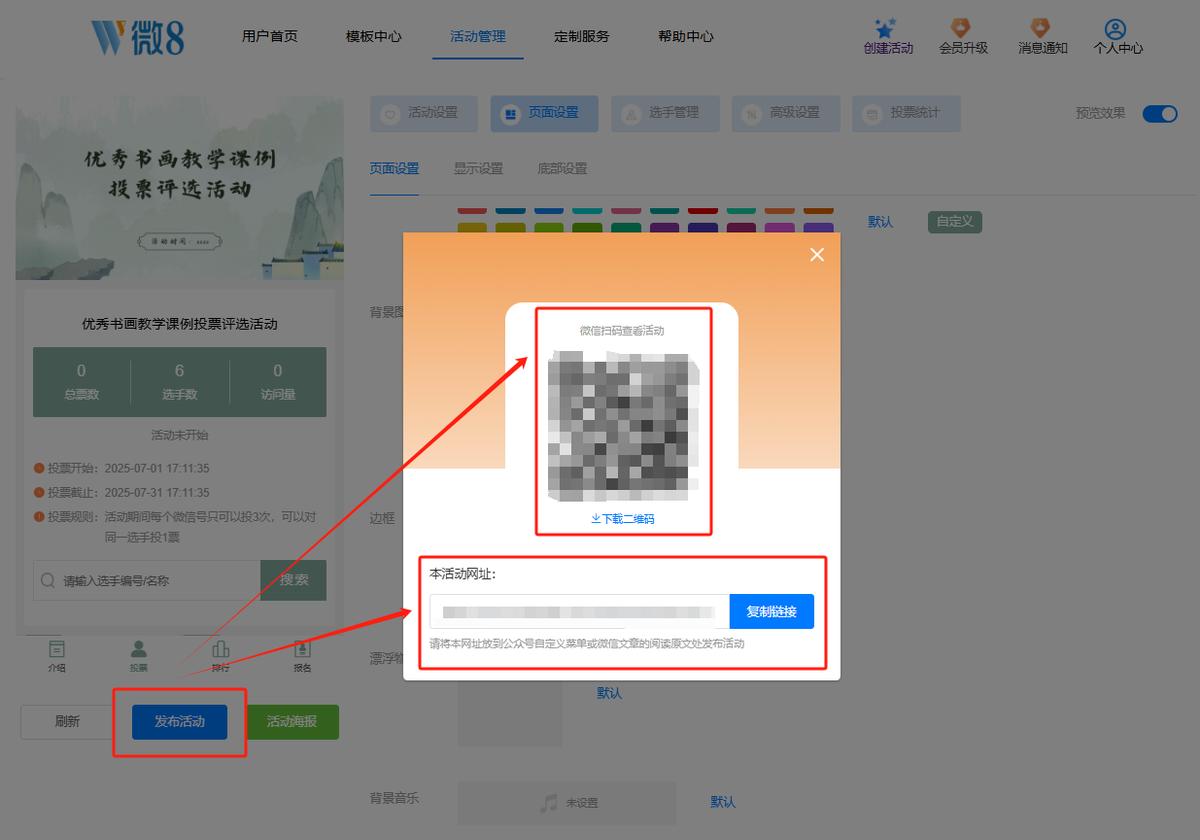Click 默认 link next to color swatches
Image resolution: width=1200 pixels, height=840 pixels.
880,222
